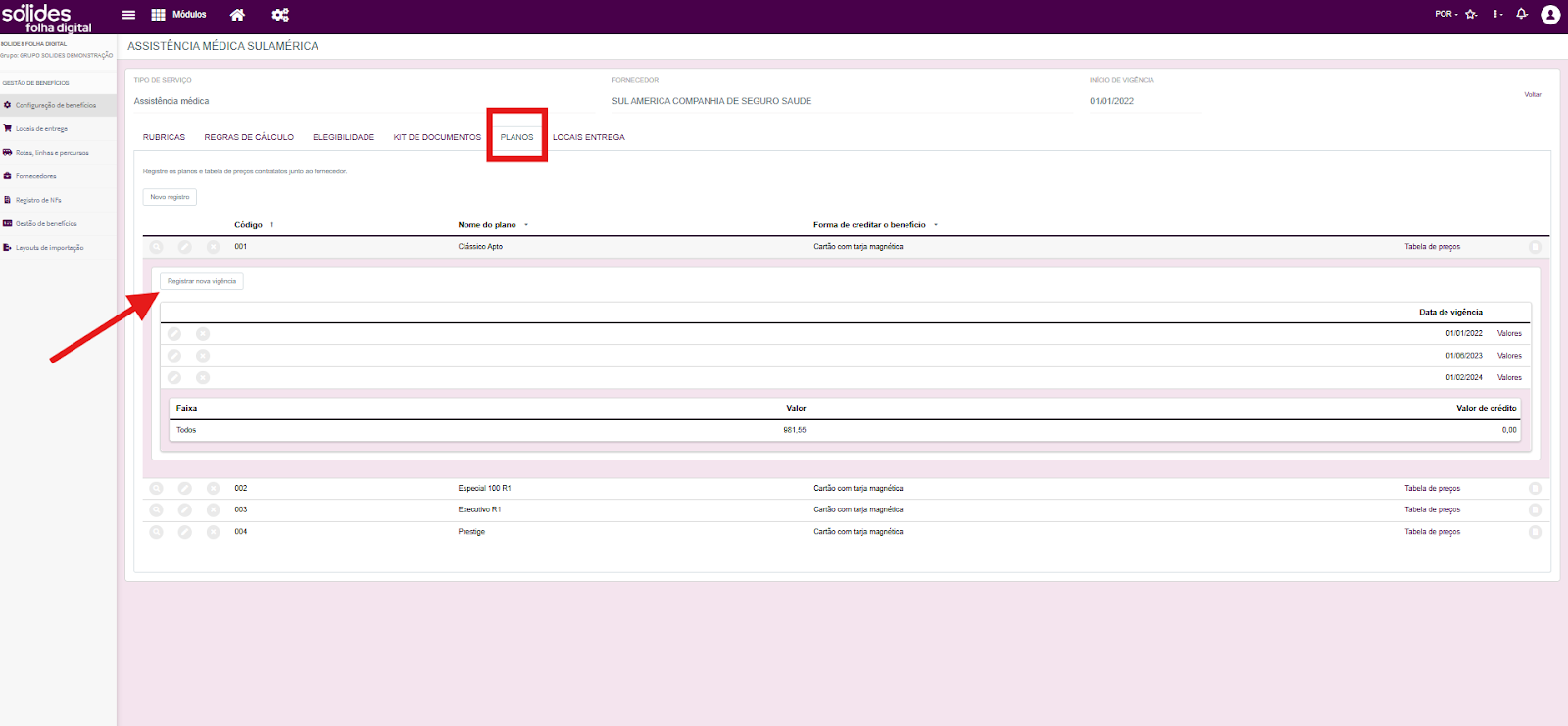Delete the 01/02/2024 vigência row
Viewport: 1568px width, 726px height.
[x=203, y=377]
